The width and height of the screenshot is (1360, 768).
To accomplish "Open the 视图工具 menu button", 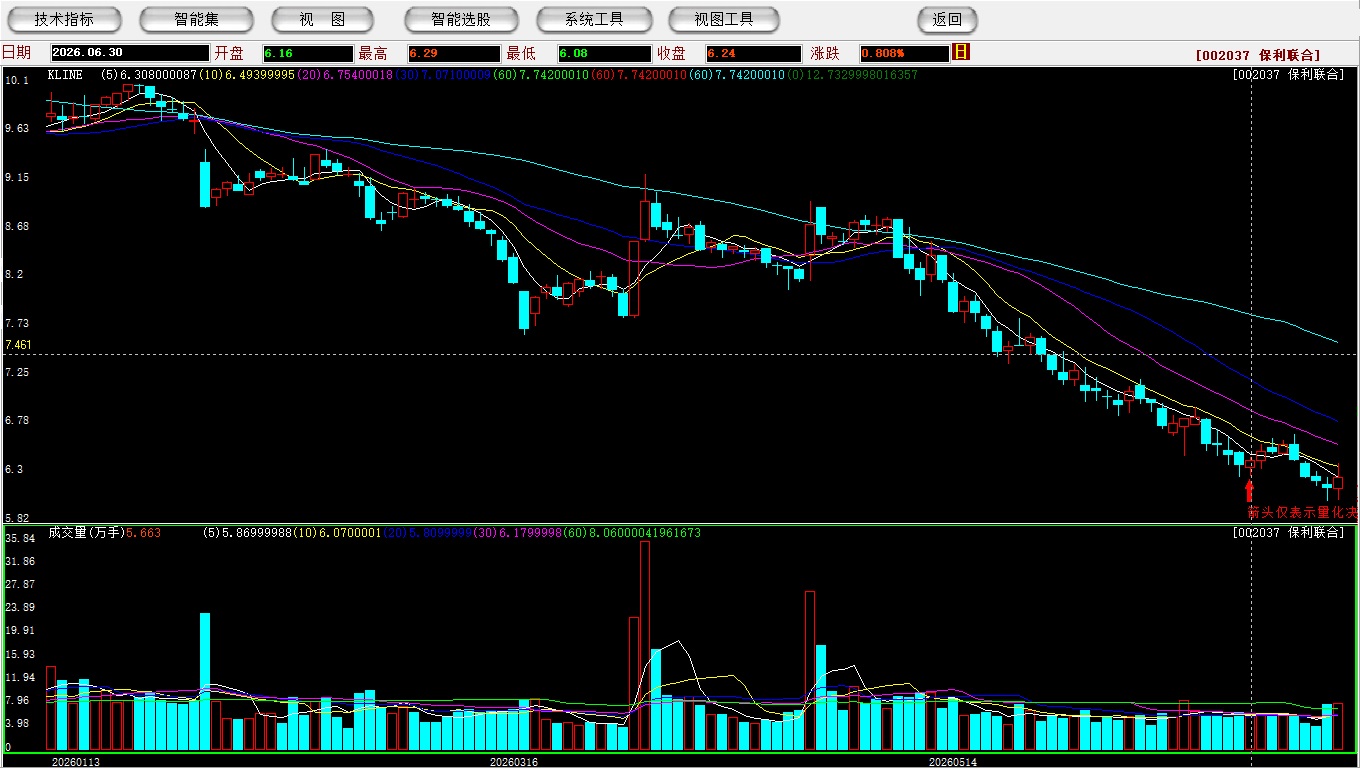I will coord(724,19).
